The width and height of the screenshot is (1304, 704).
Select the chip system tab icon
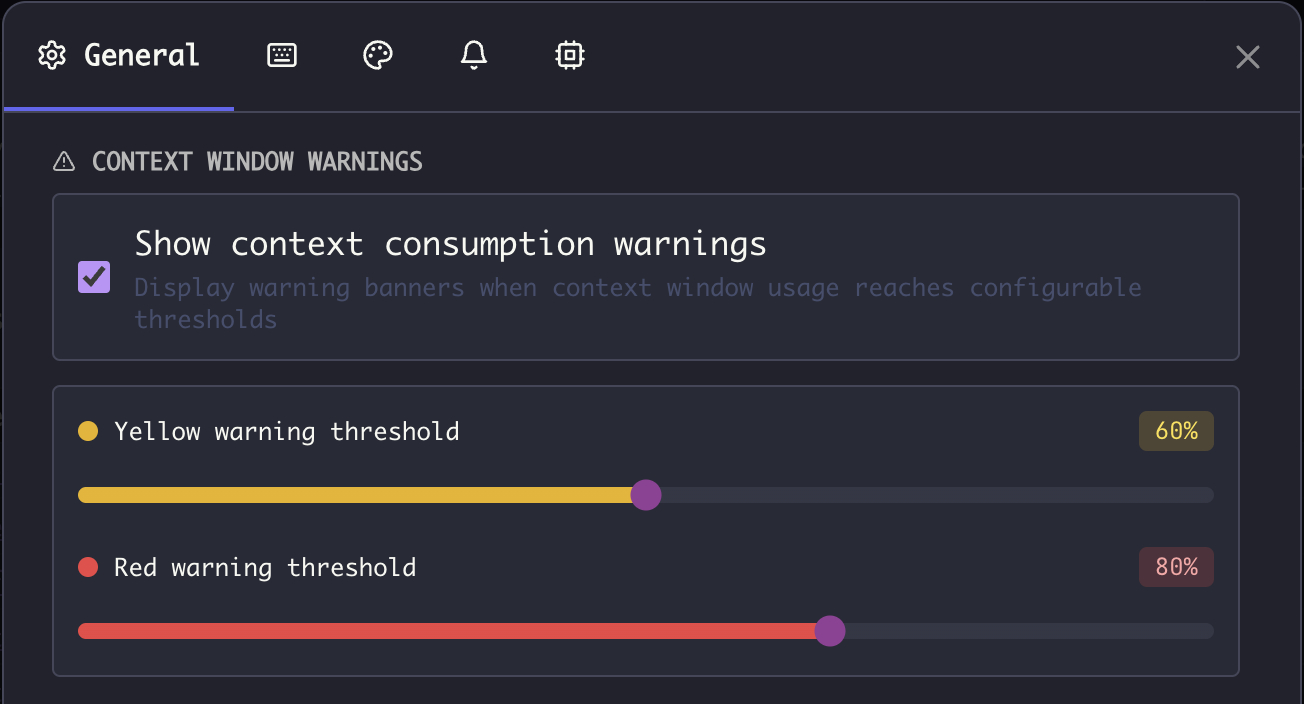click(569, 55)
